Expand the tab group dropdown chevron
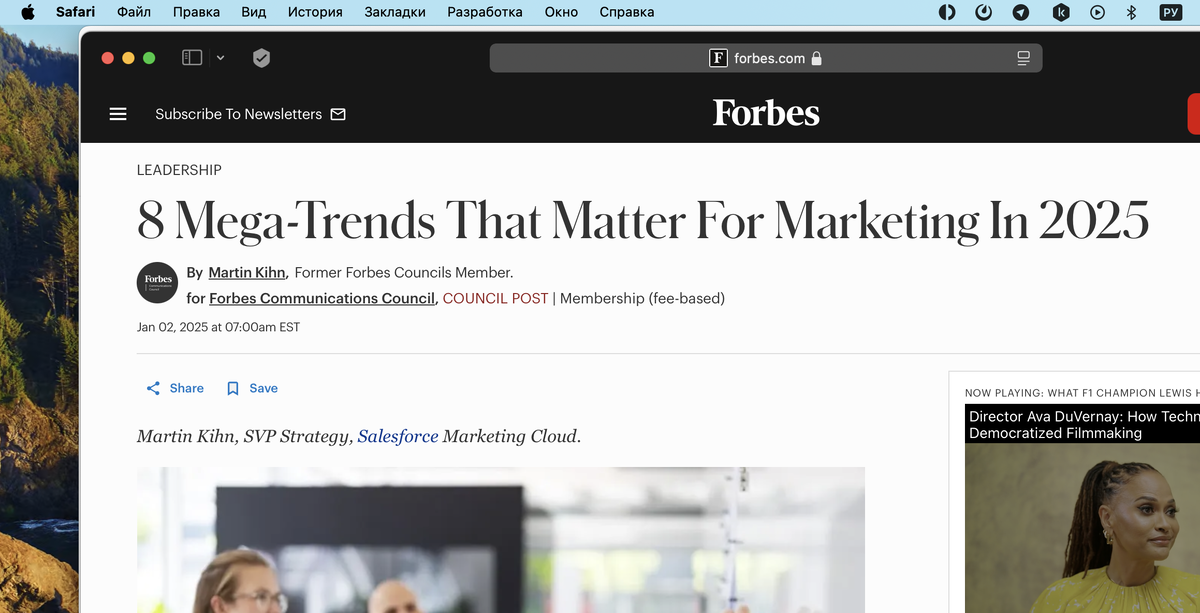 click(x=220, y=58)
